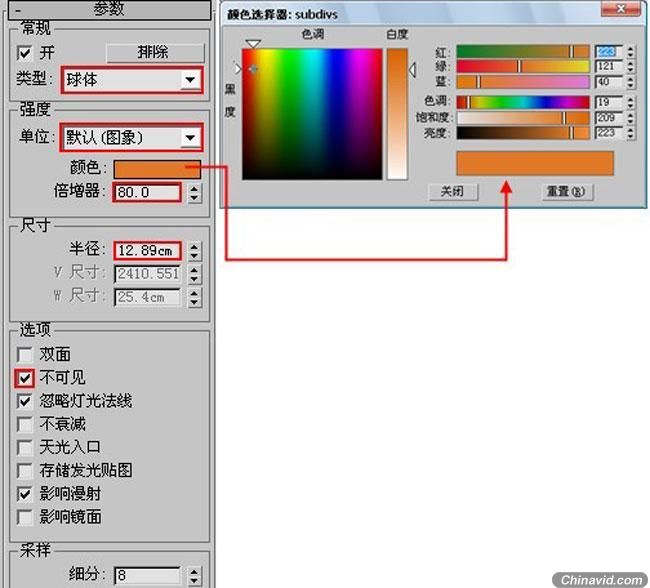
Task: Click the V 尺寸 spinner arrows
Action: point(194,275)
